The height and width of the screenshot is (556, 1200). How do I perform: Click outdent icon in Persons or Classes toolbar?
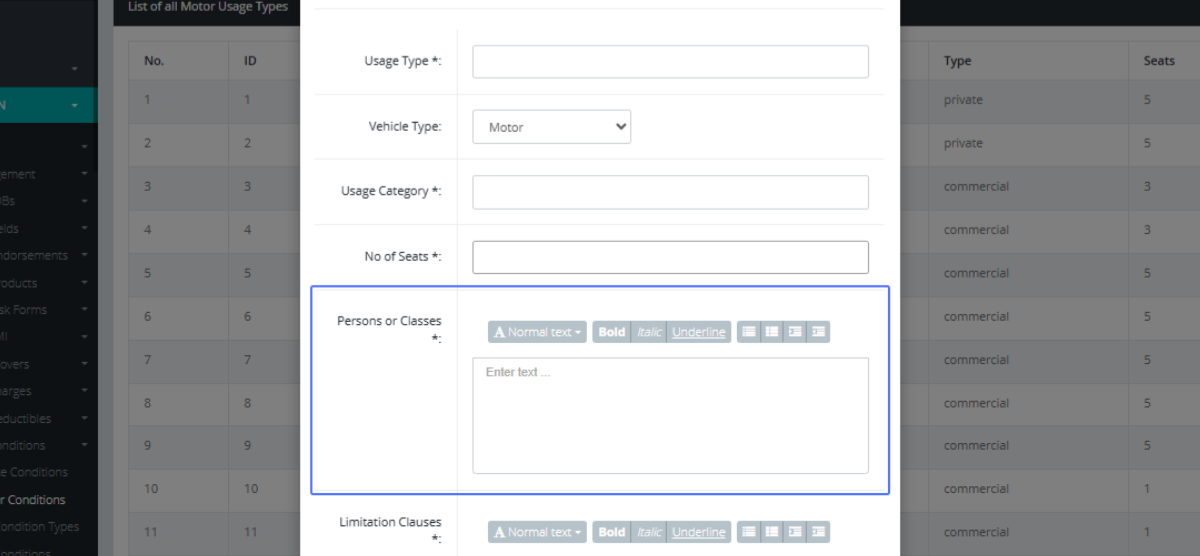tap(795, 332)
